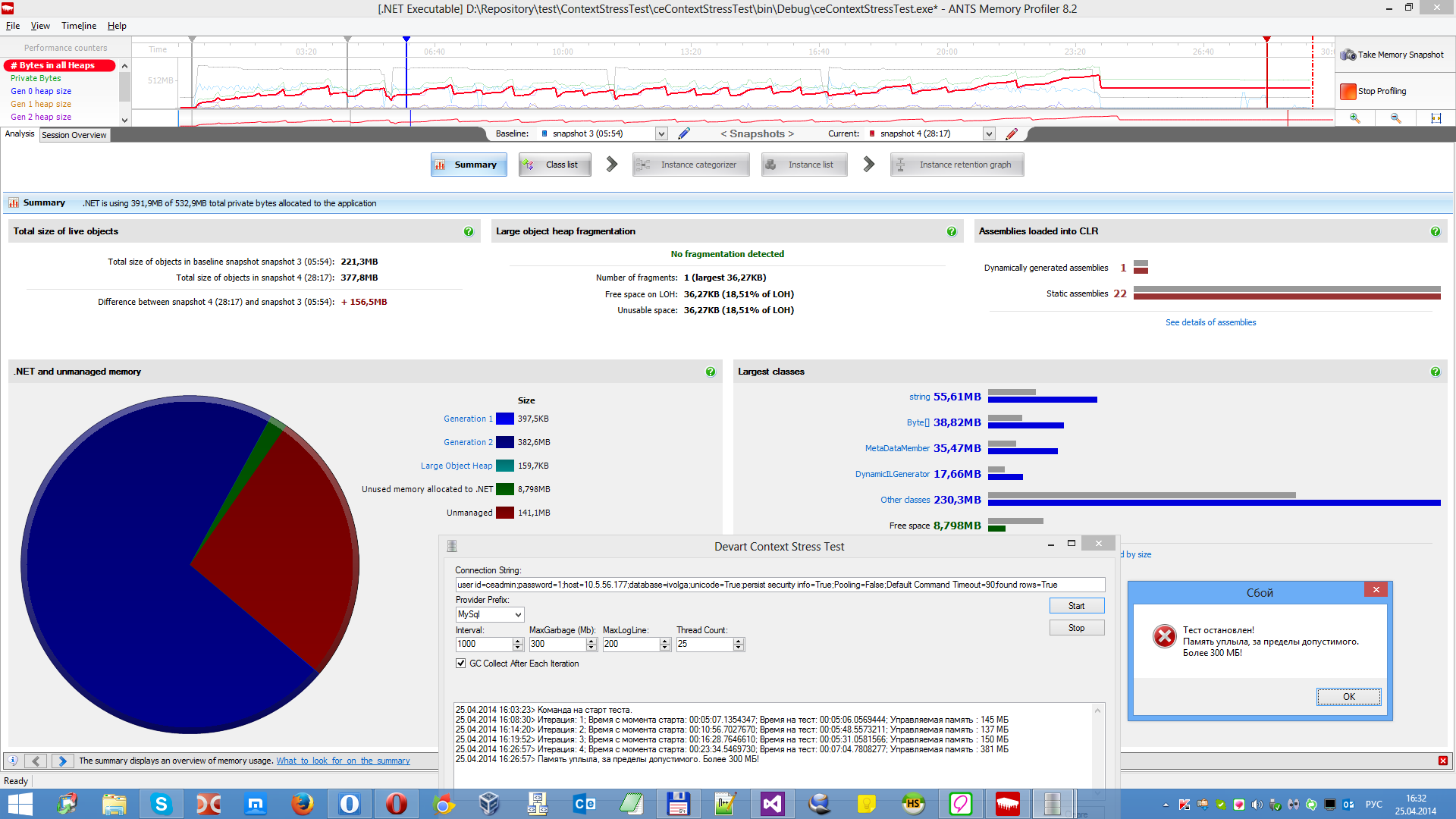Screen dimensions: 1456x819
Task: Click MaxLogLine spinner arrows
Action: 665,644
